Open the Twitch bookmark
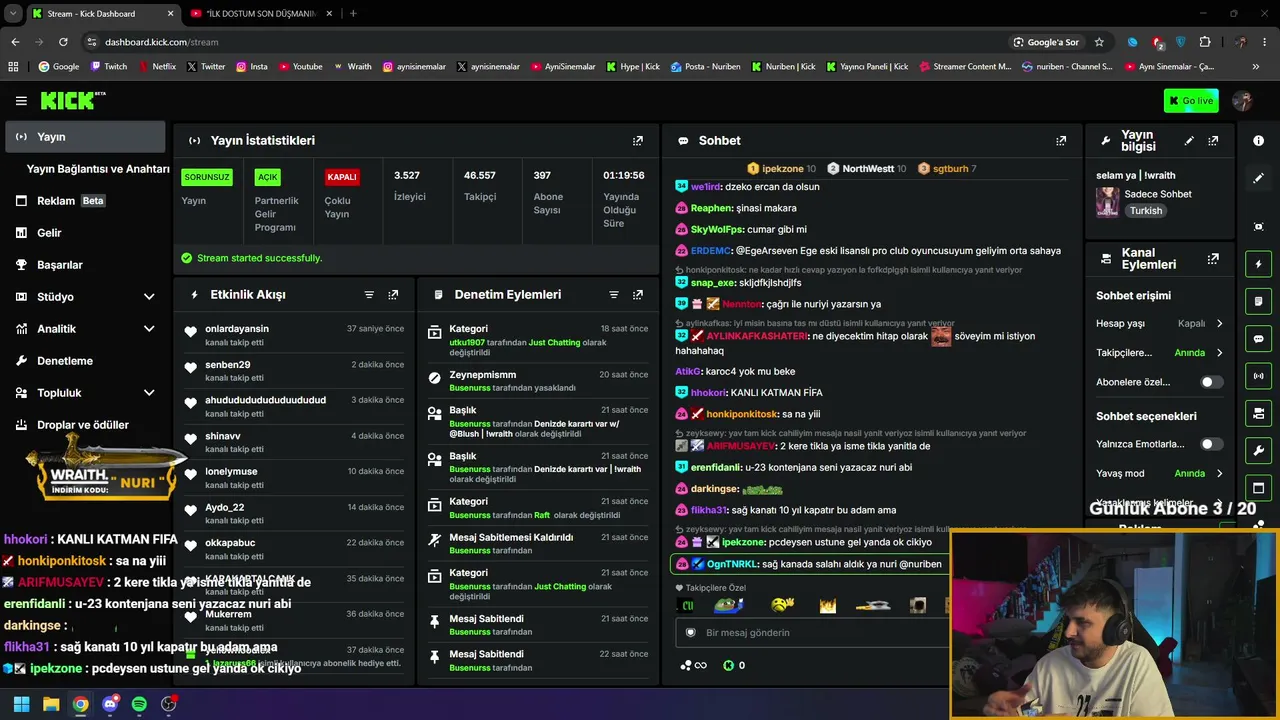The height and width of the screenshot is (720, 1280). point(109,67)
